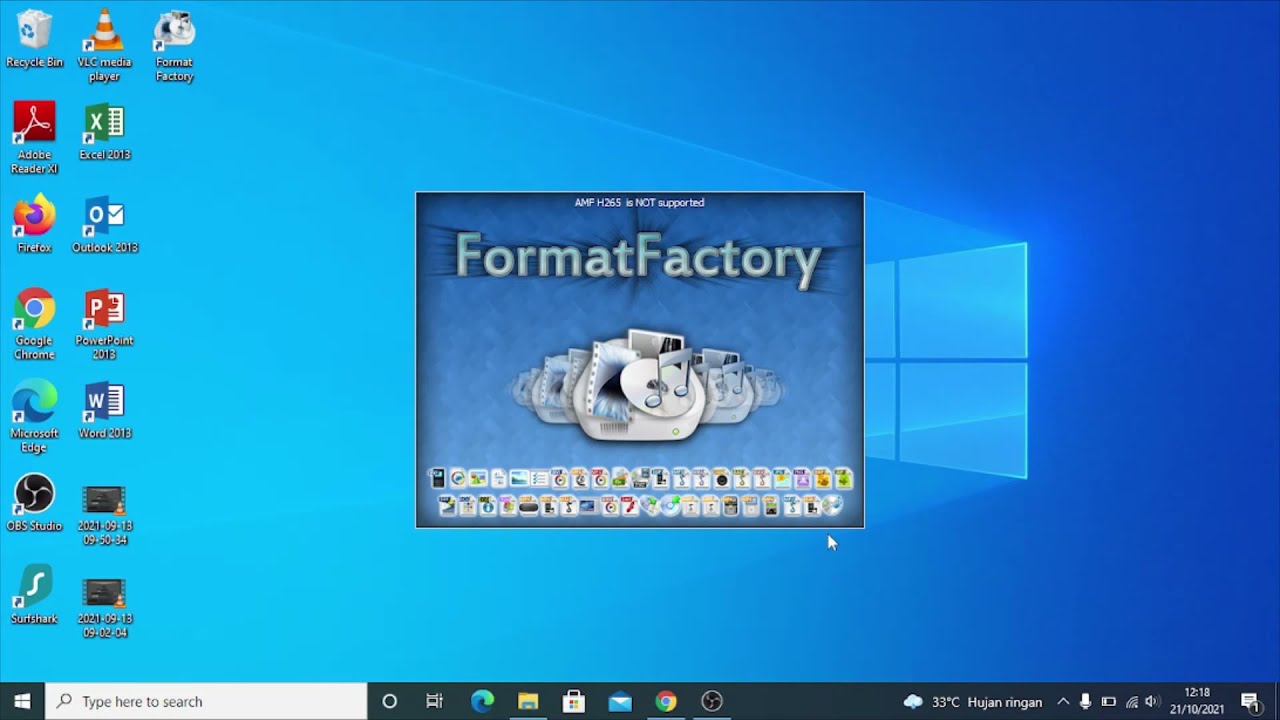Open the volume control tray icon
Viewport: 1280px width, 720px height.
tap(1152, 702)
